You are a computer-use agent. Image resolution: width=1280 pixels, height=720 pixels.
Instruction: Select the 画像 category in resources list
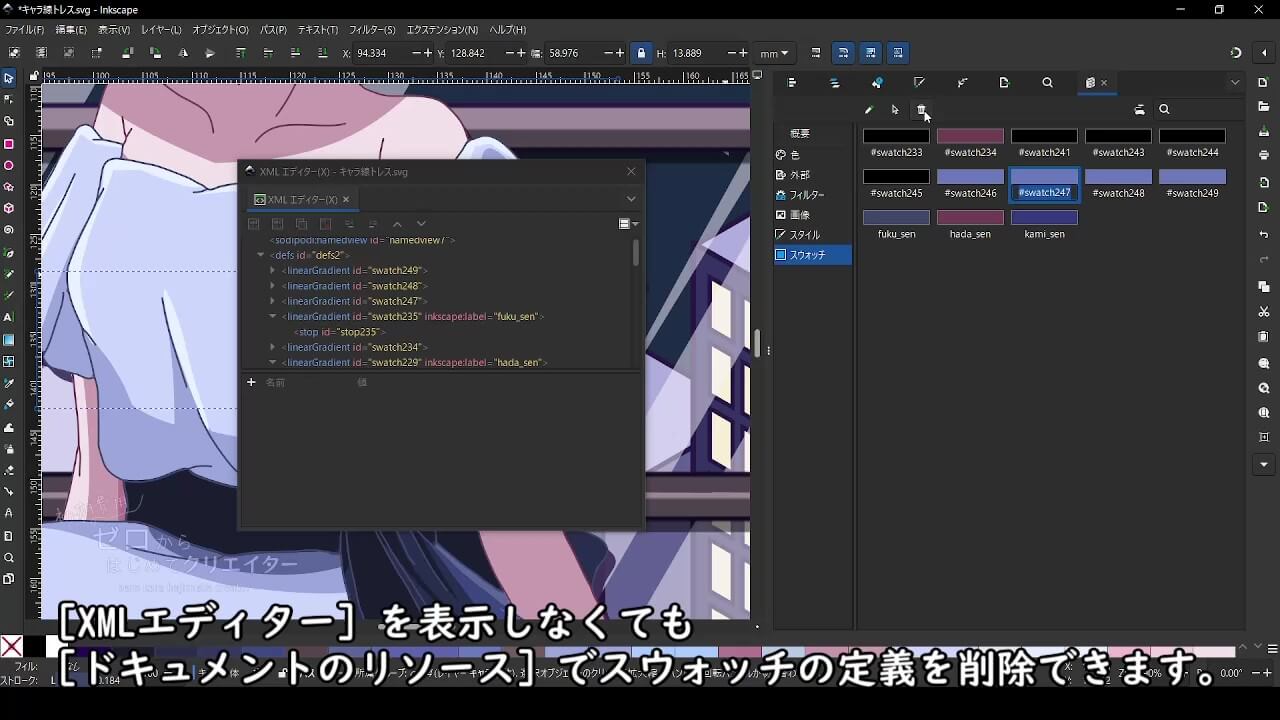(813, 215)
